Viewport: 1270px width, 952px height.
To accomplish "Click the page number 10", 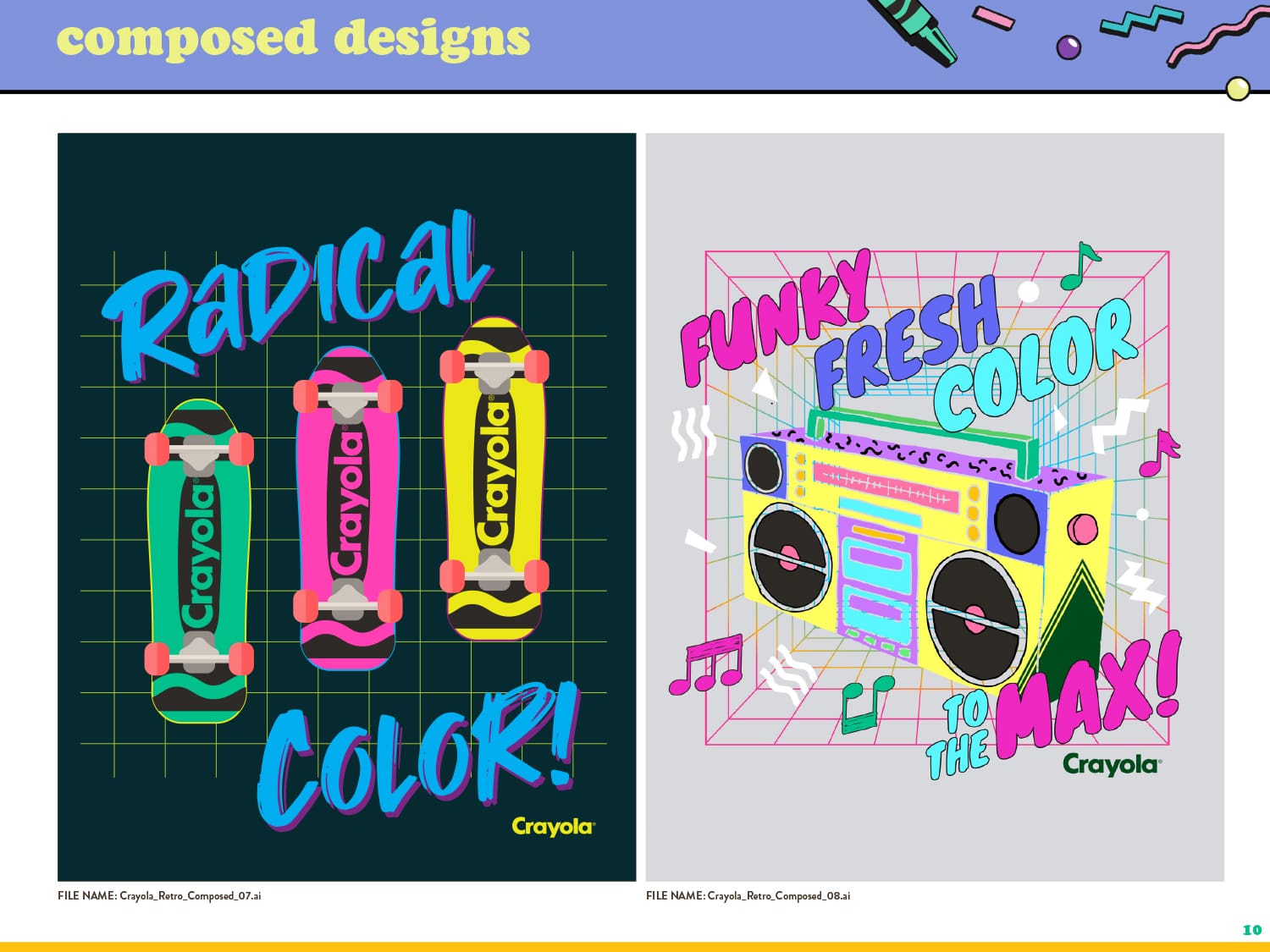I will (x=1251, y=929).
